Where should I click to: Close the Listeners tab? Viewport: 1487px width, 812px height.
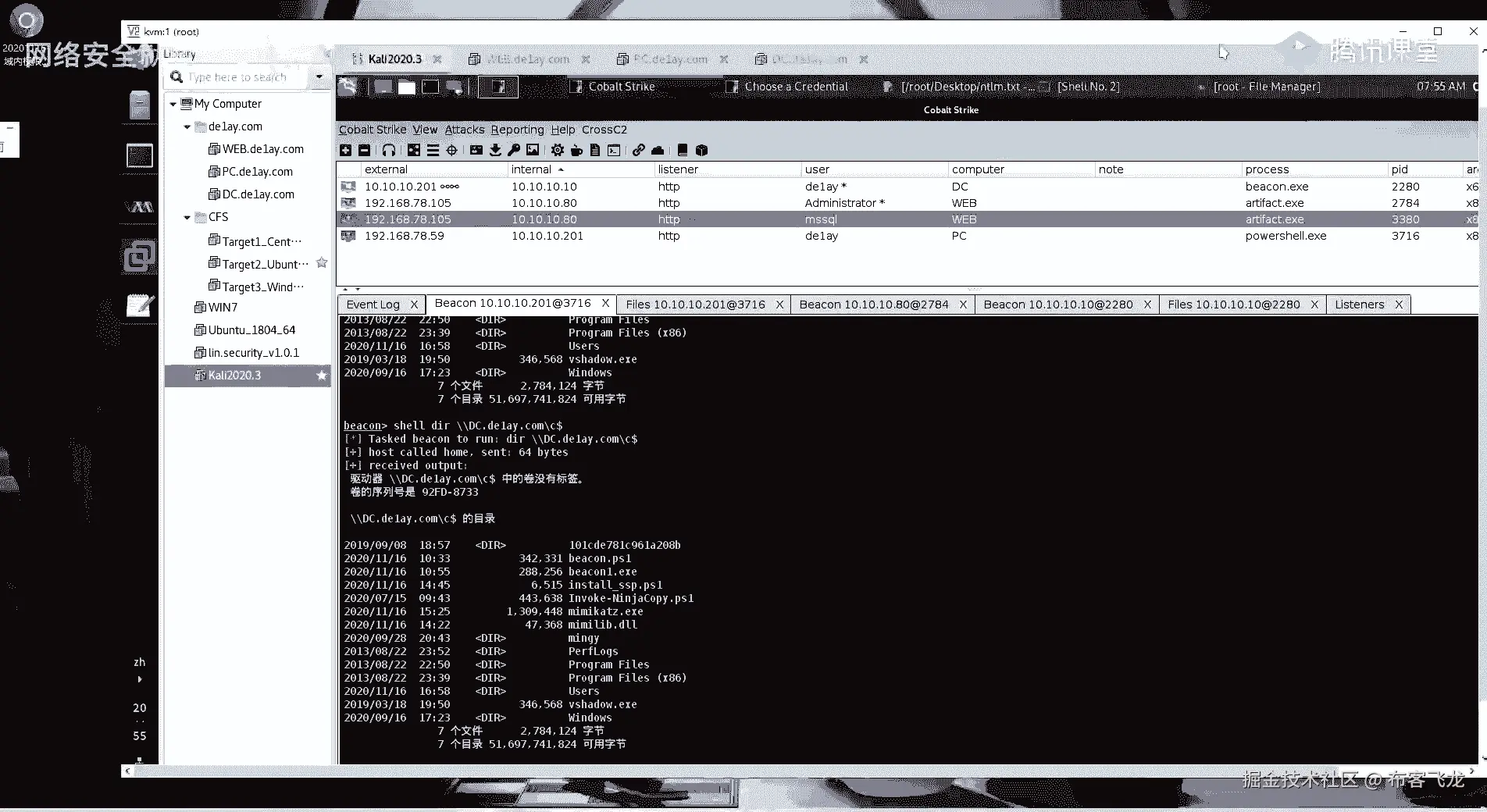point(1399,304)
